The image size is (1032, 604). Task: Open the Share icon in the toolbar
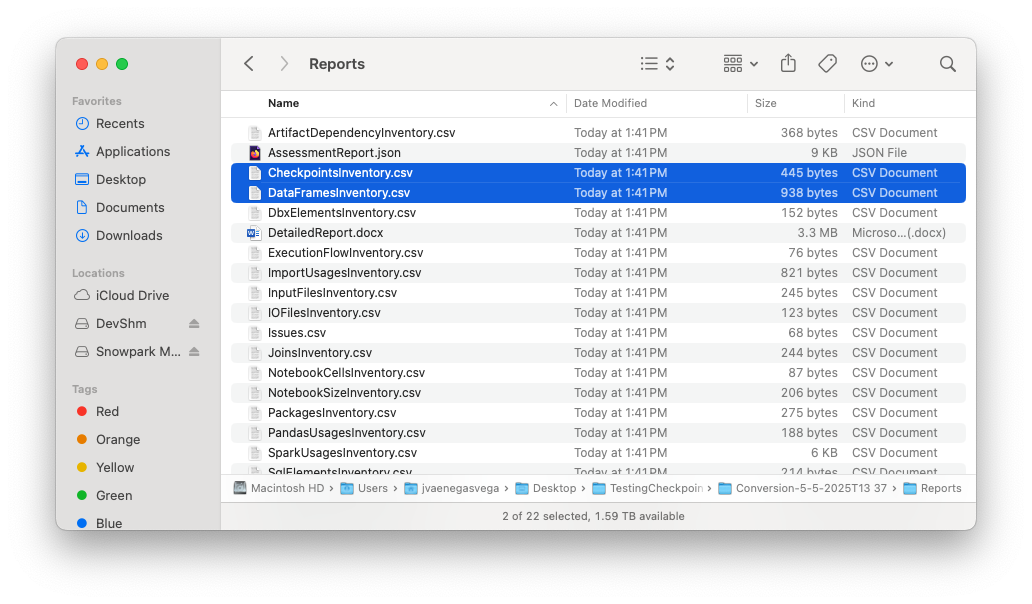(788, 63)
